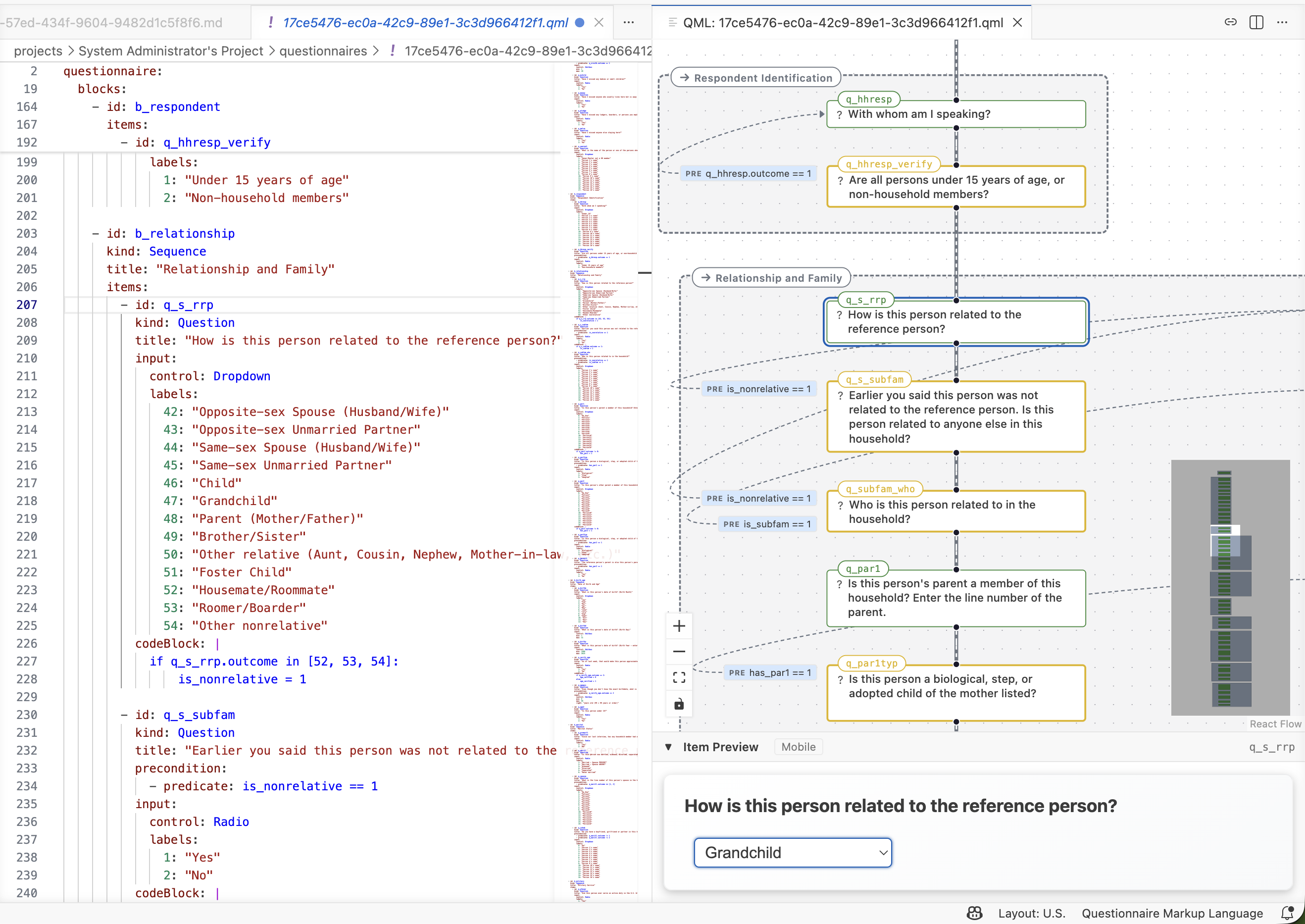Click the link icon in preview toolbar

click(1230, 22)
